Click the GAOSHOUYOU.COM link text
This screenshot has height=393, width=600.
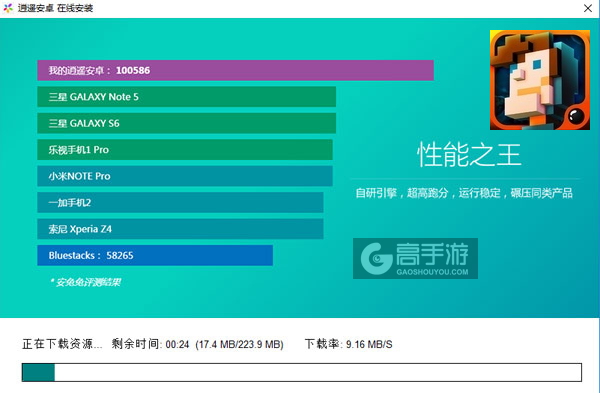coord(432,272)
